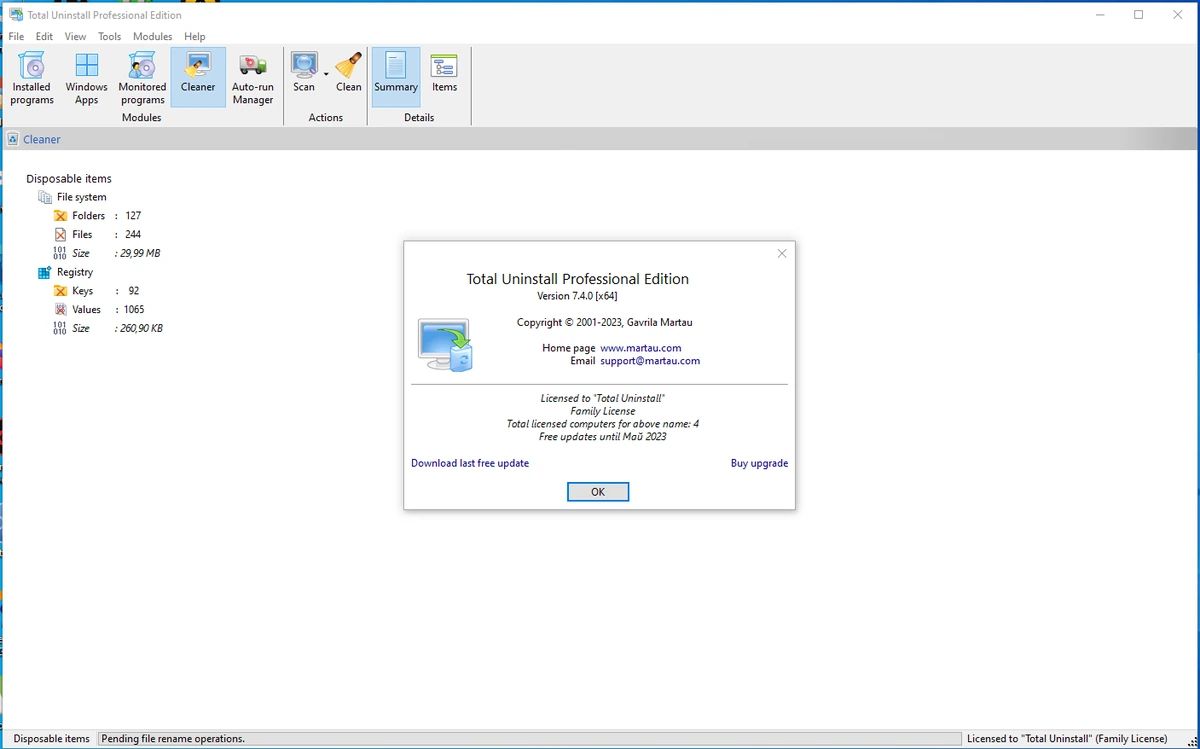
Task: Switch to Monitored programs module
Action: click(142, 78)
